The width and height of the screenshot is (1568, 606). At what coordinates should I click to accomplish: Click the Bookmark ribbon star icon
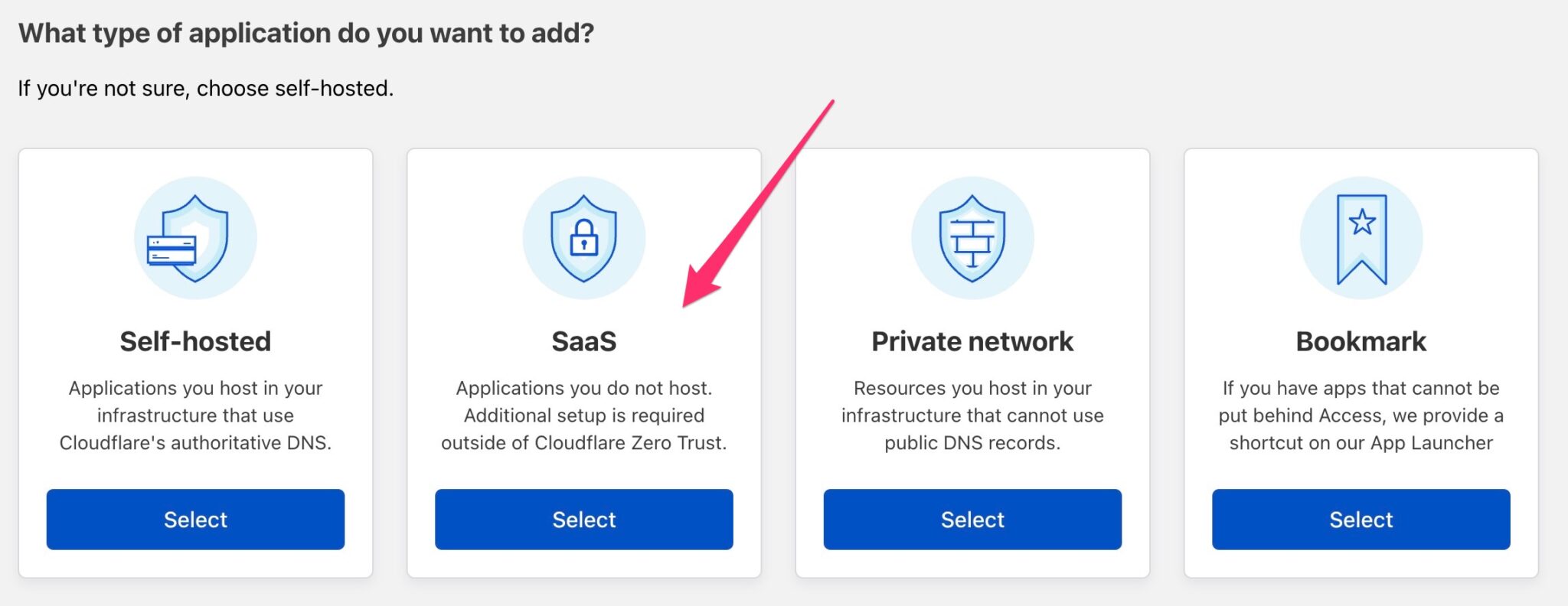pyautogui.click(x=1361, y=237)
